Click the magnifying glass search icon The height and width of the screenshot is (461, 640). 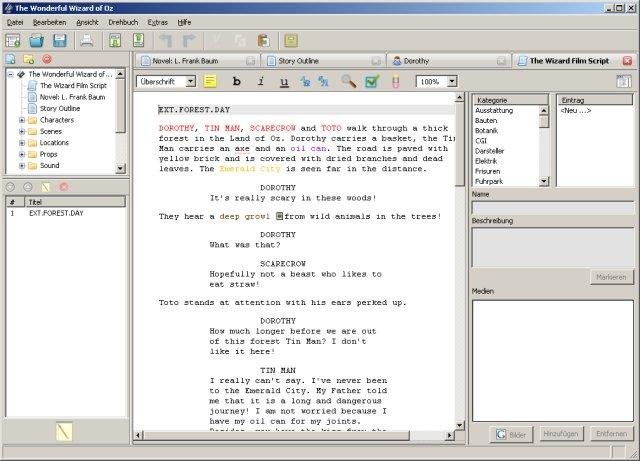pyautogui.click(x=348, y=81)
